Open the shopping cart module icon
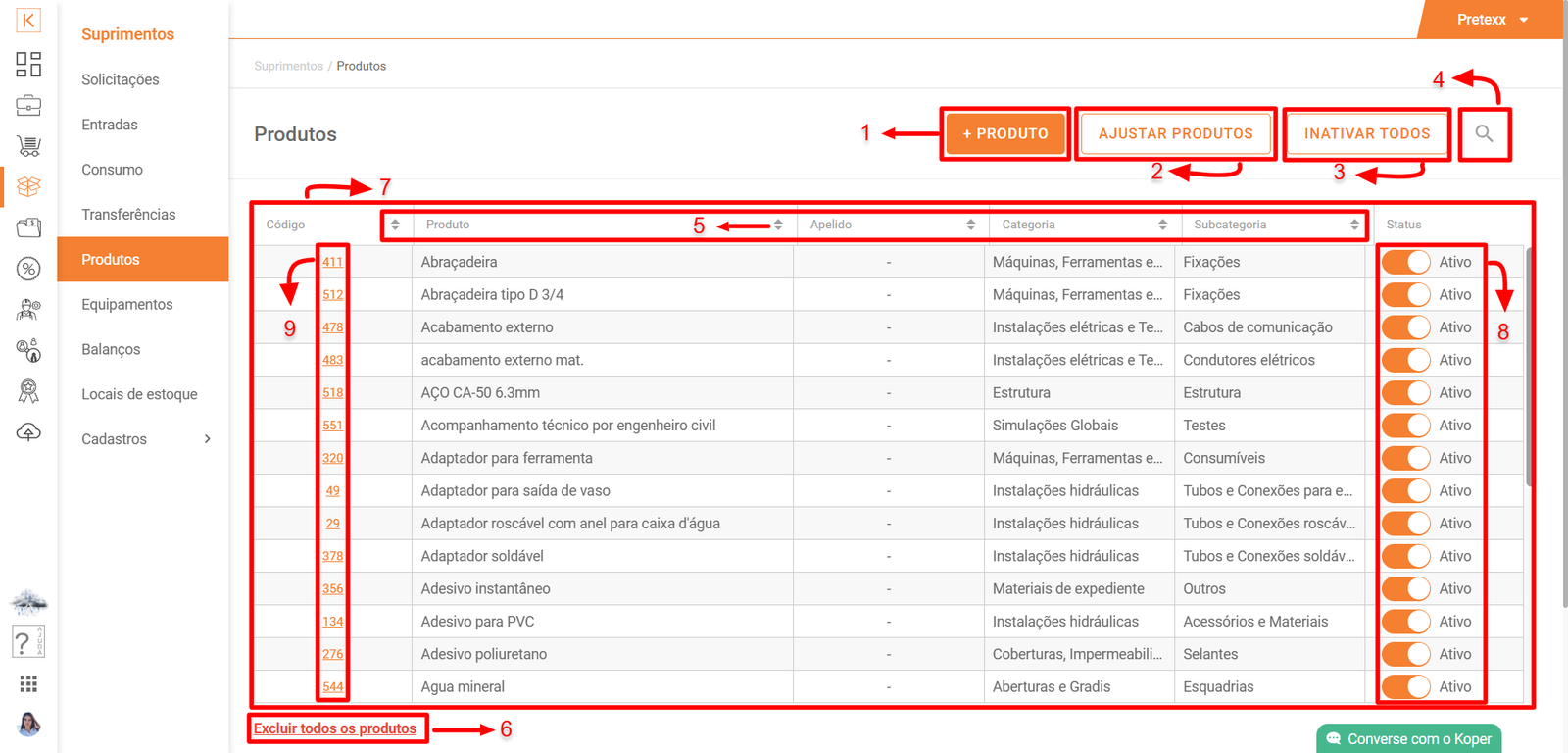The width and height of the screenshot is (1568, 753). click(28, 146)
